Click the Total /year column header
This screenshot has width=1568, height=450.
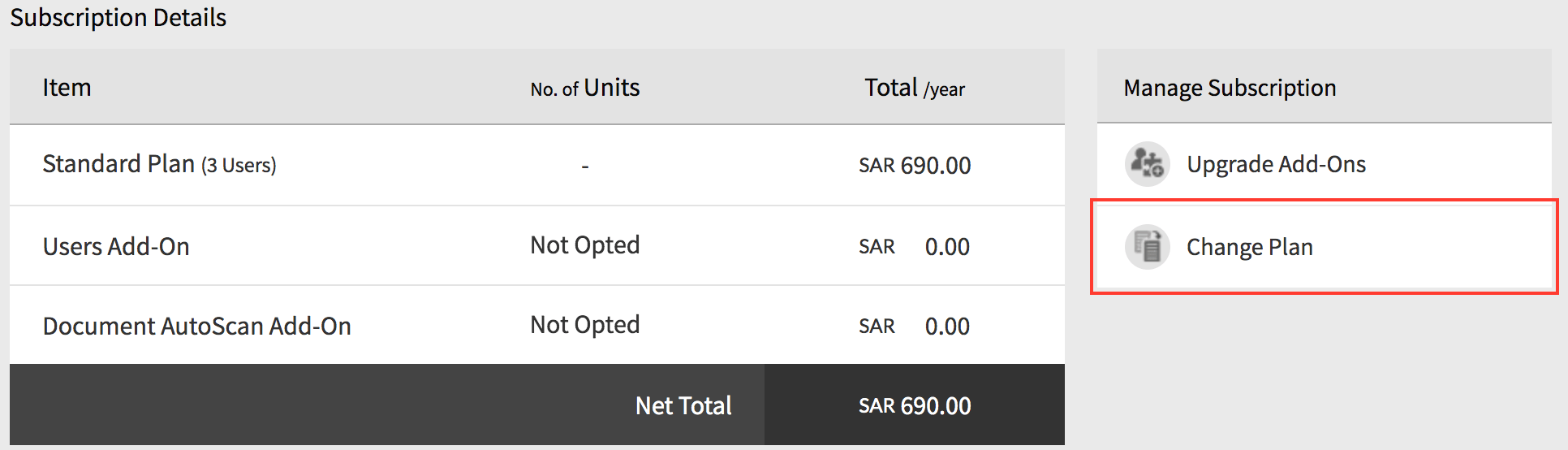coord(914,88)
